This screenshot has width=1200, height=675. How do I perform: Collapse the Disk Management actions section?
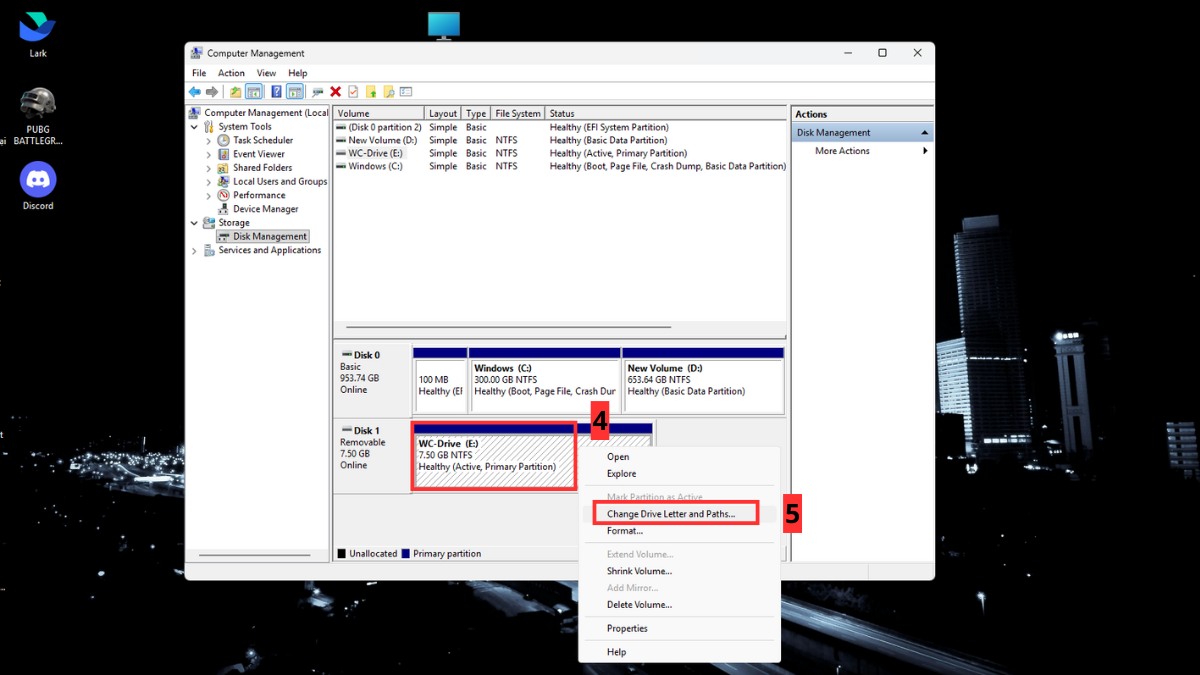coord(925,133)
